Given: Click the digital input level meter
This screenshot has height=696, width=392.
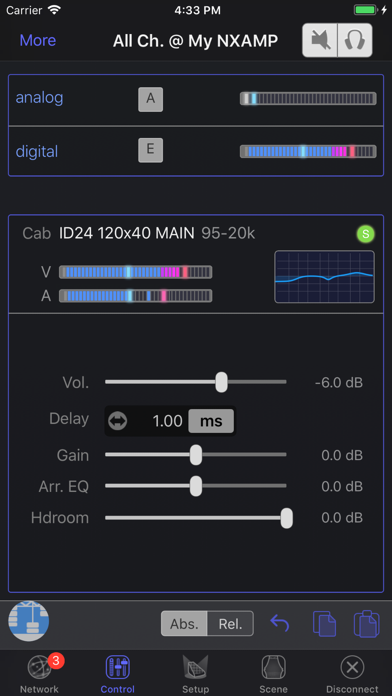Looking at the screenshot, I should [x=308, y=151].
